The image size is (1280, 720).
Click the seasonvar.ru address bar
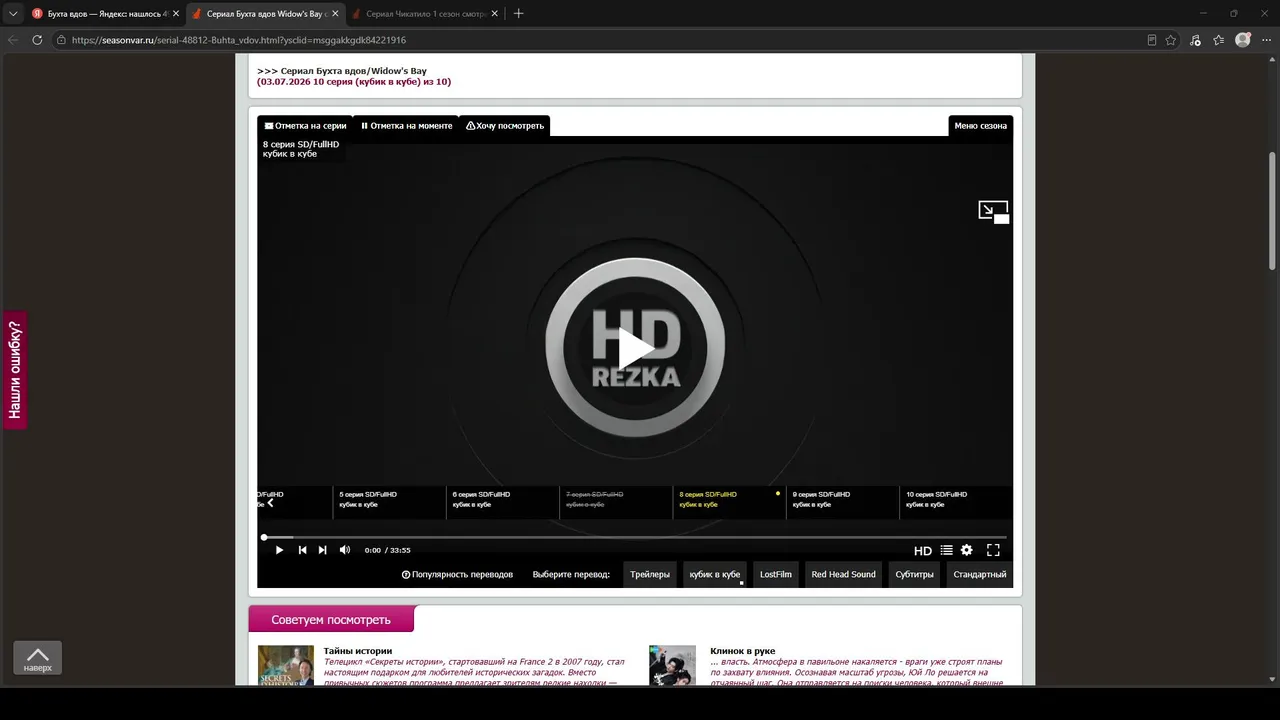[600, 40]
